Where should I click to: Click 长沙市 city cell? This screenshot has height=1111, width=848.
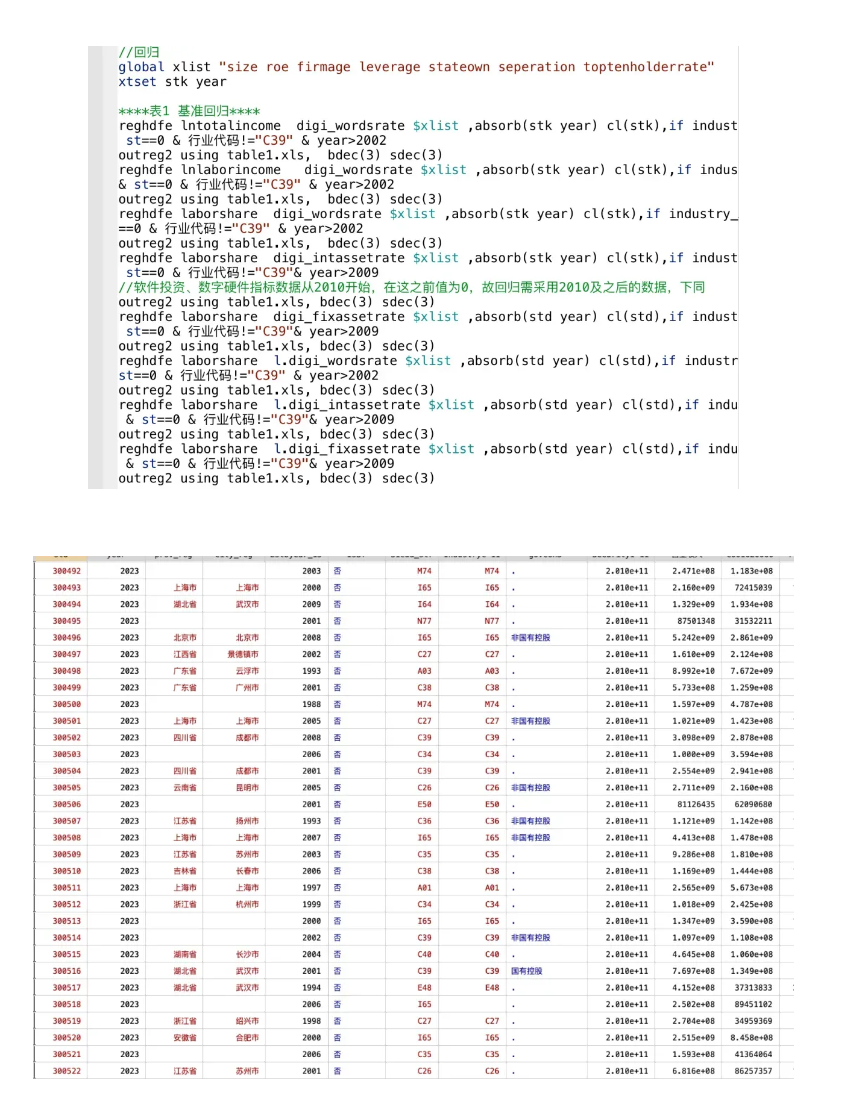[247, 954]
